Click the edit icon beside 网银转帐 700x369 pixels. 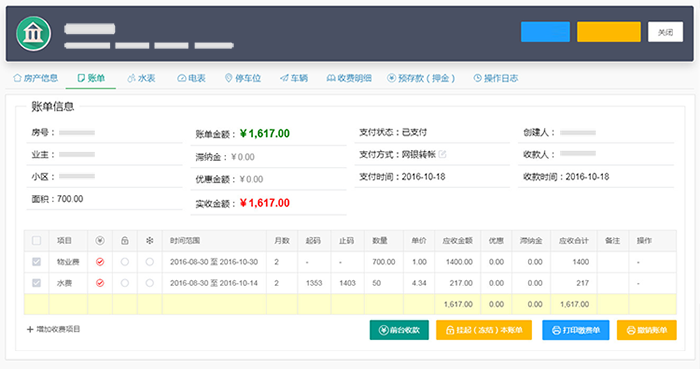click(x=442, y=154)
